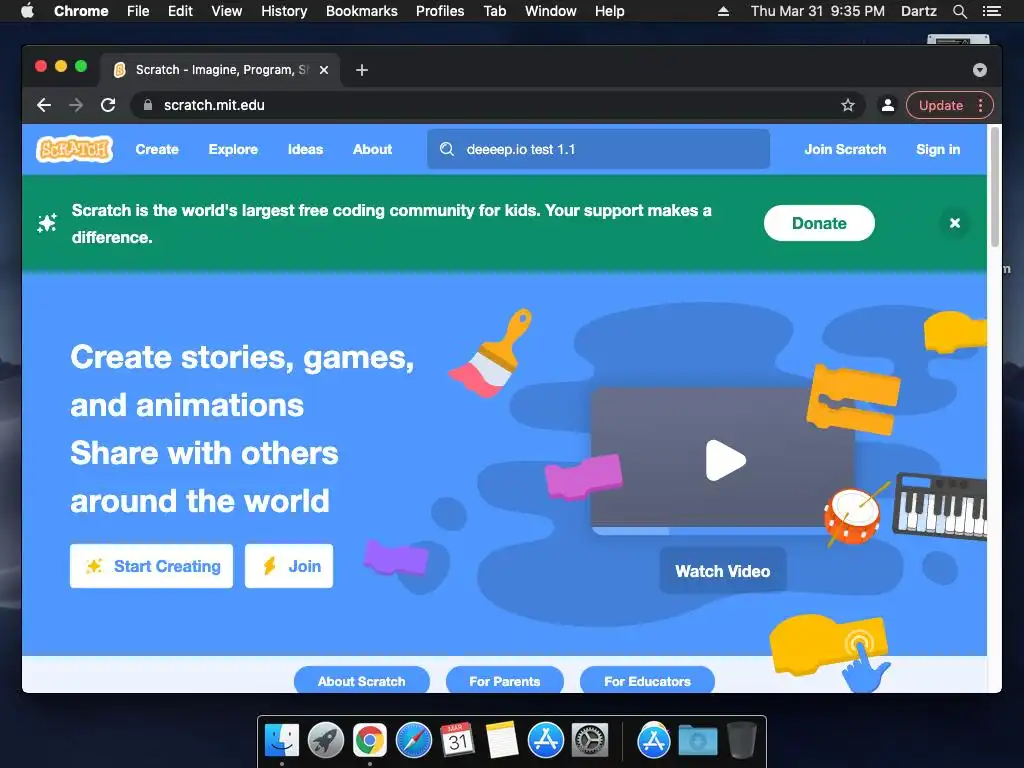This screenshot has width=1024, height=768.
Task: Open Notes from the Dock
Action: [x=502, y=740]
